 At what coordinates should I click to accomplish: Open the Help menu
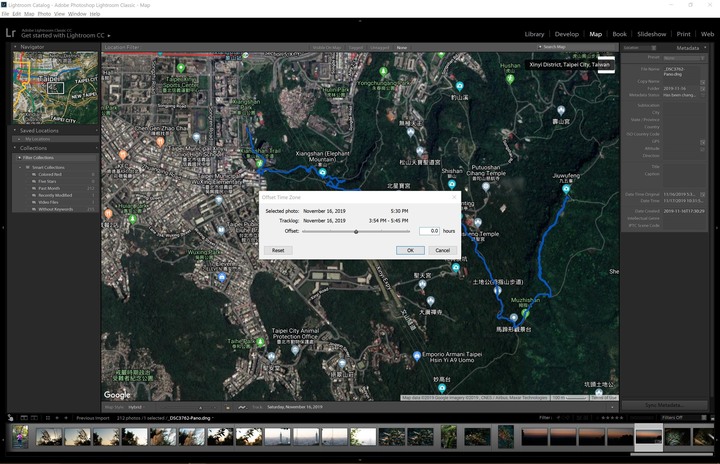pos(95,14)
